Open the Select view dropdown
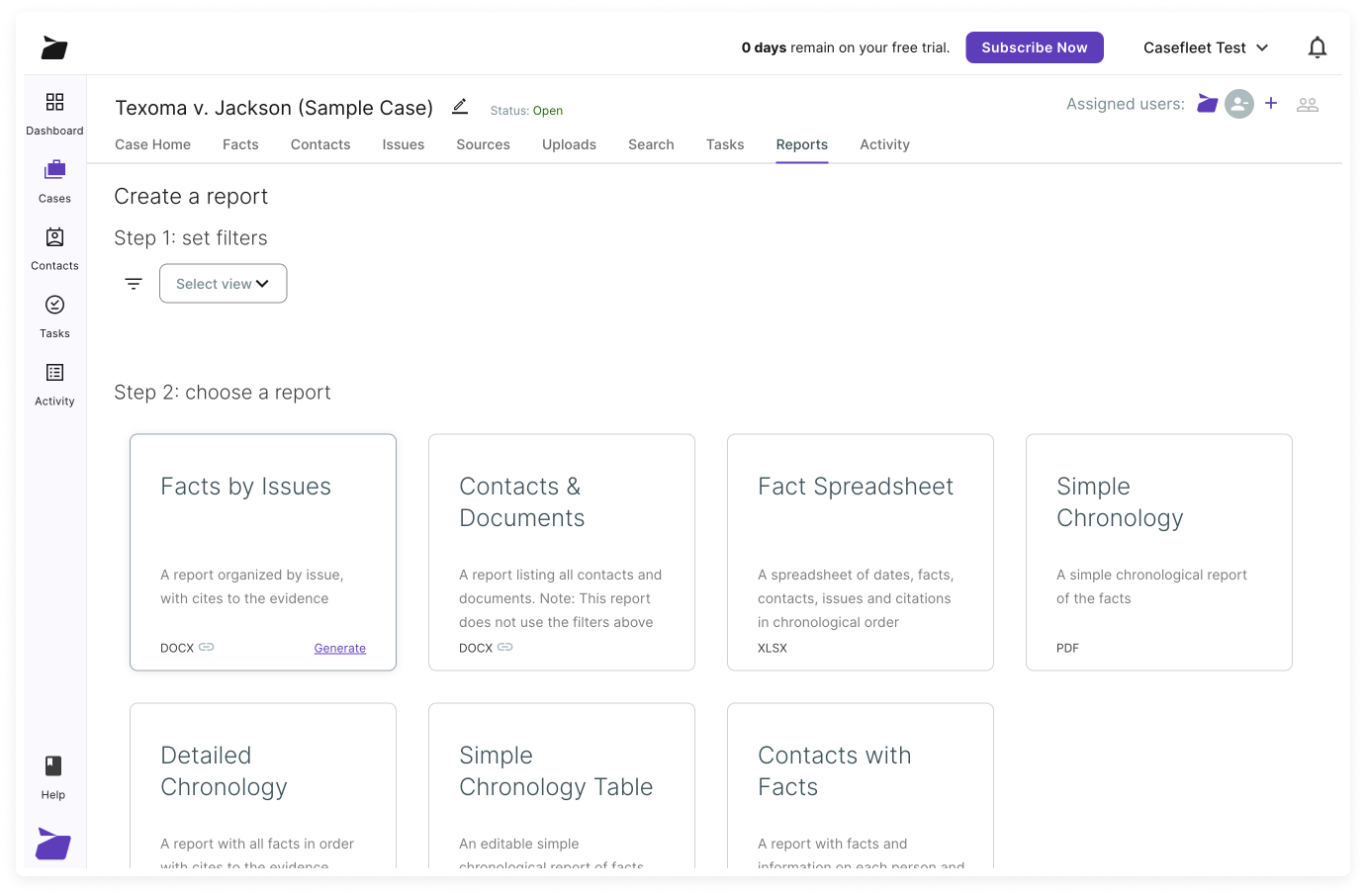 (223, 283)
